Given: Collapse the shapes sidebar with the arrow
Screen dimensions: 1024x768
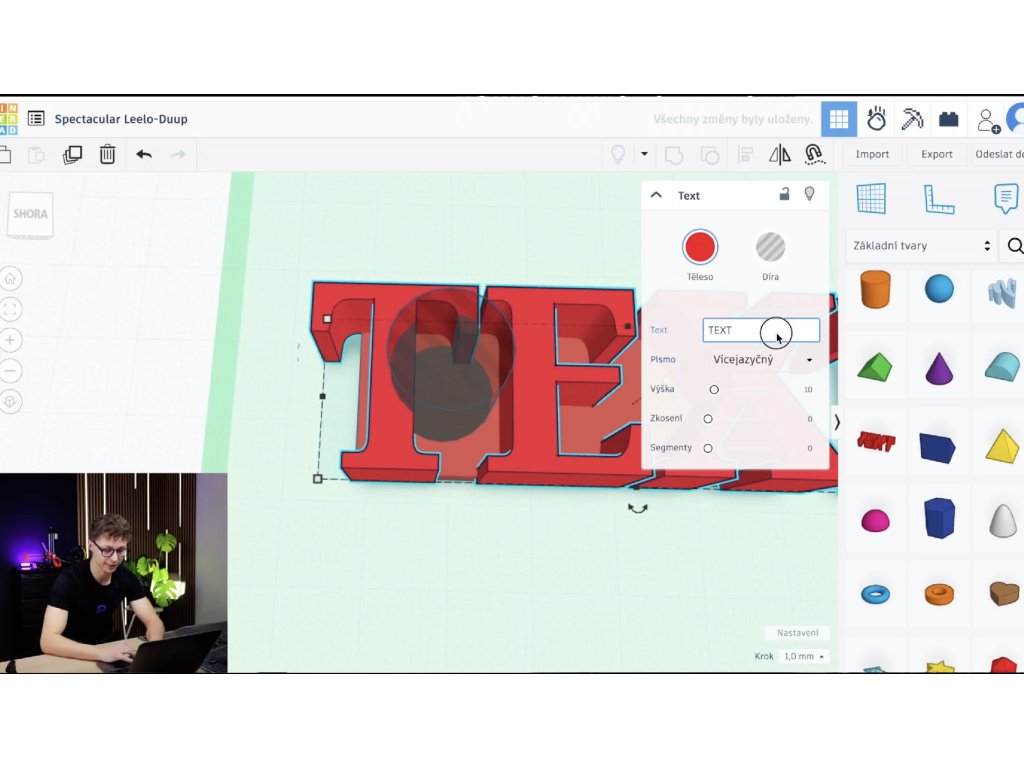Looking at the screenshot, I should click(837, 423).
